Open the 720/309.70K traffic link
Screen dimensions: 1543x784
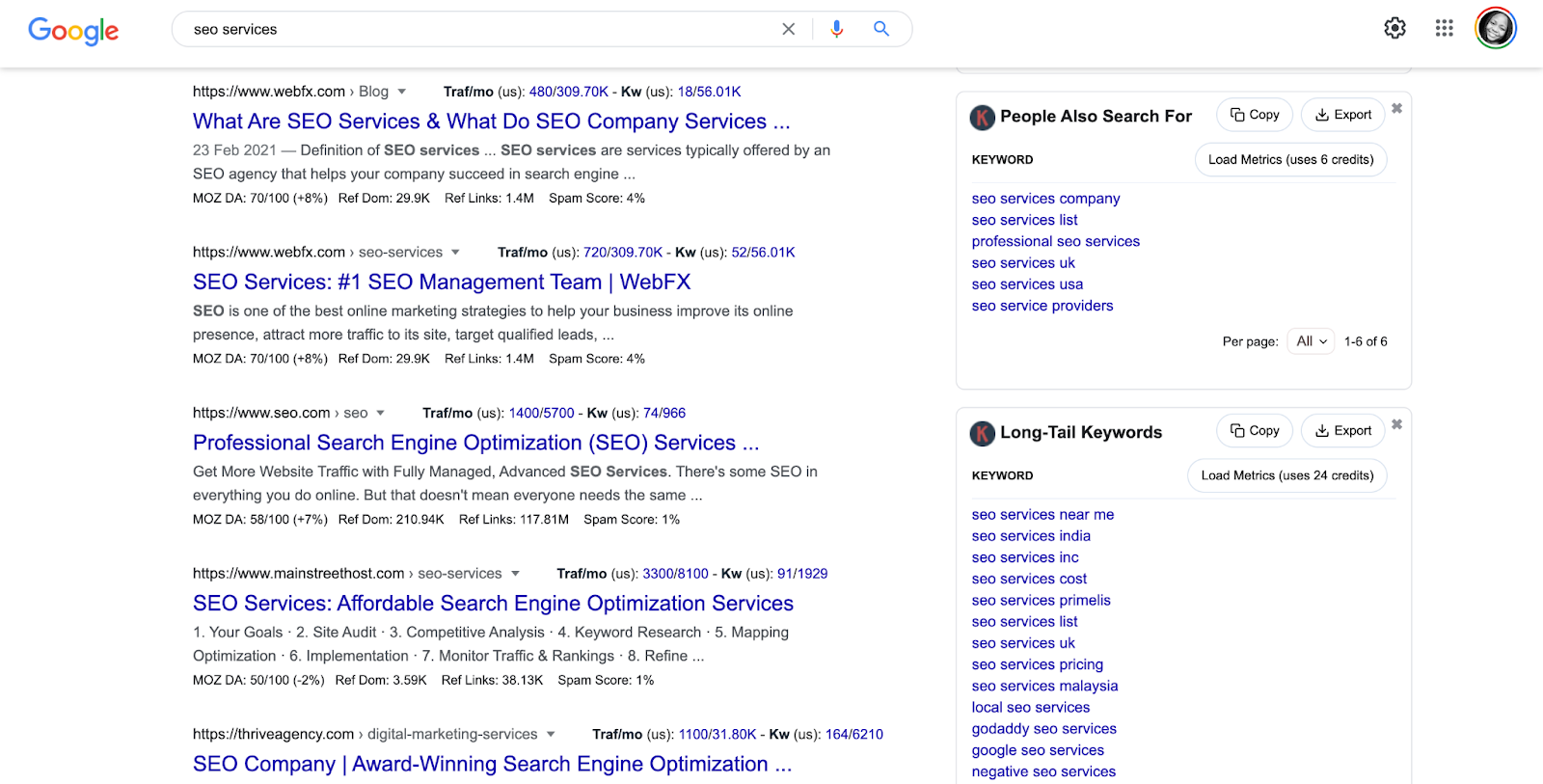tap(623, 253)
